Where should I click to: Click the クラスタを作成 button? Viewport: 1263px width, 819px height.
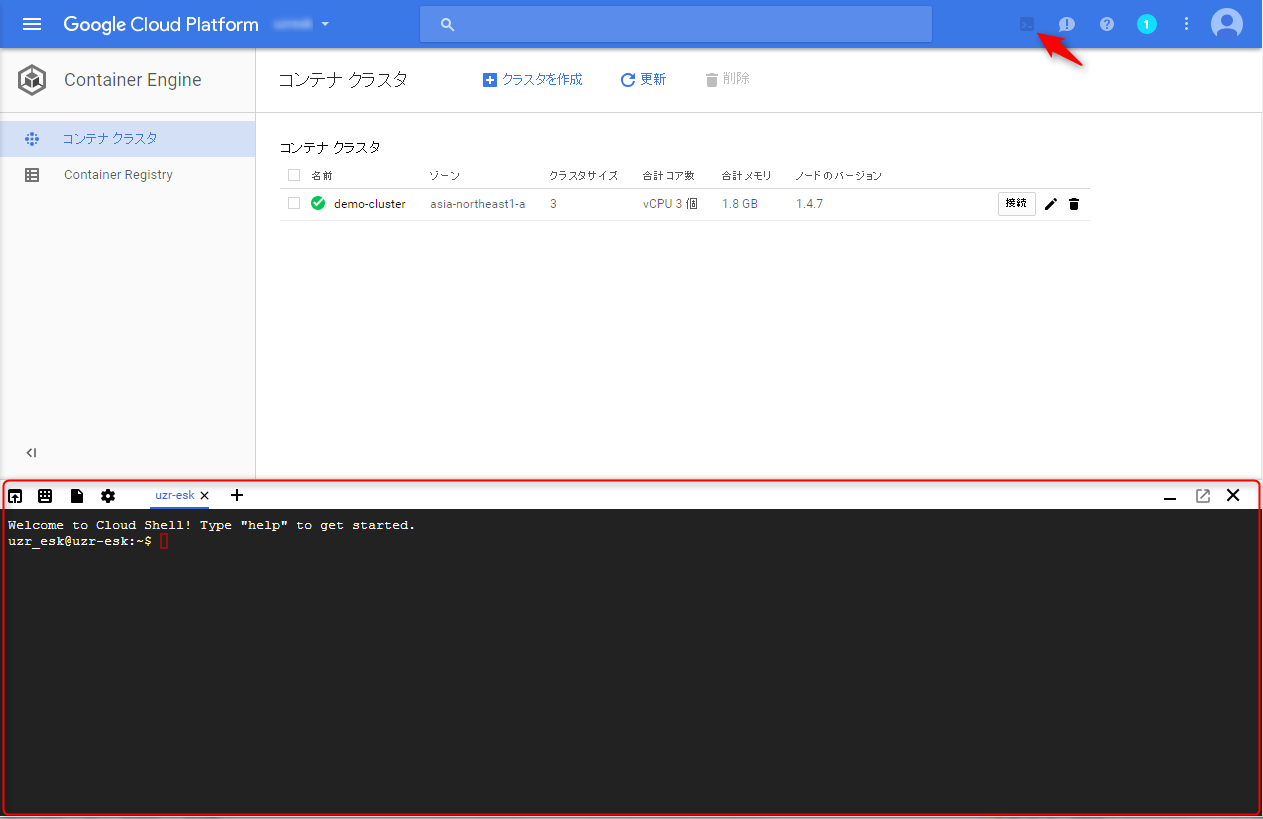pyautogui.click(x=532, y=79)
